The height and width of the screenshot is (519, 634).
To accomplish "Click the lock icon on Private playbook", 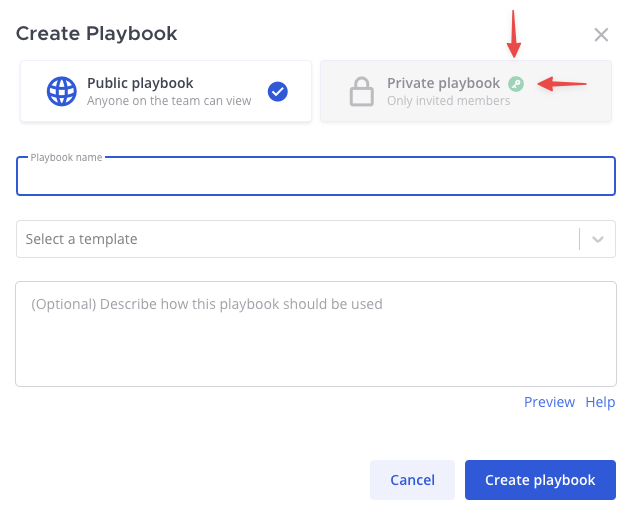I will point(361,92).
